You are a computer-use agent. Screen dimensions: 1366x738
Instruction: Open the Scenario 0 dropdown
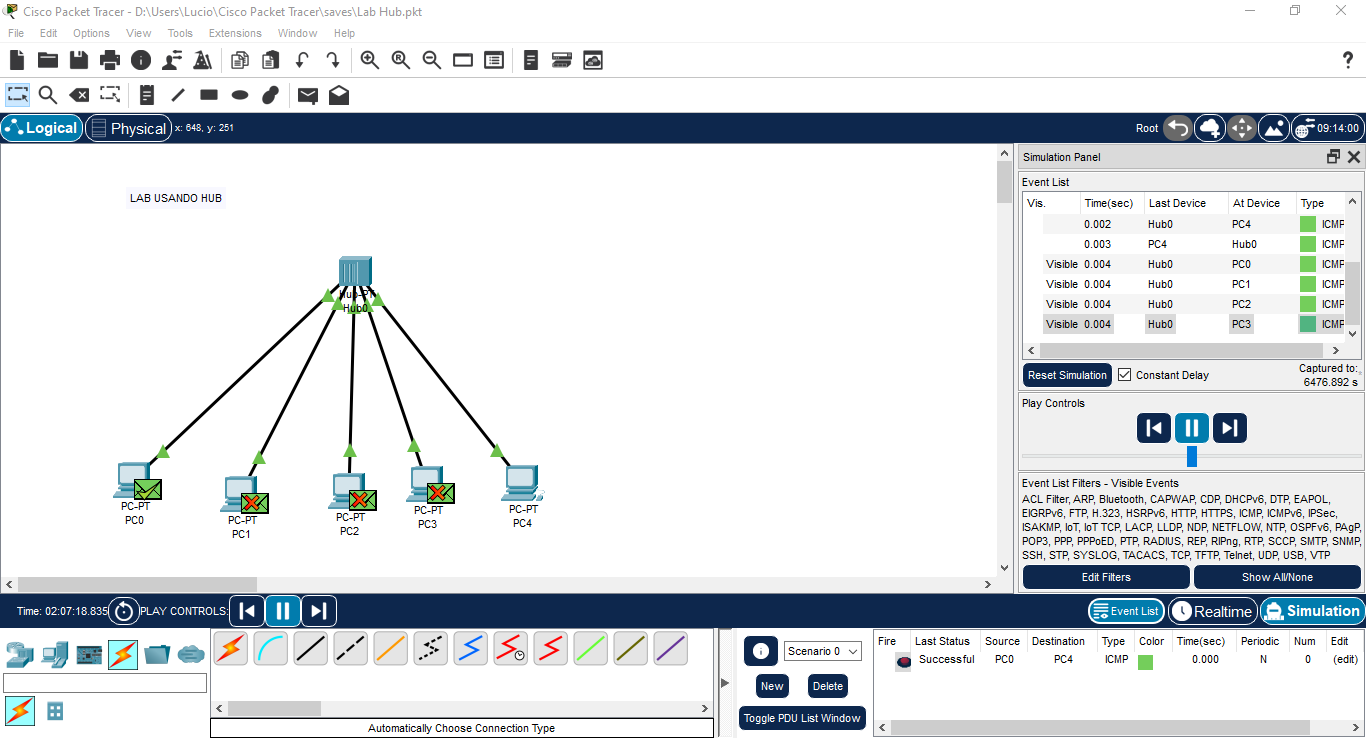(x=823, y=651)
